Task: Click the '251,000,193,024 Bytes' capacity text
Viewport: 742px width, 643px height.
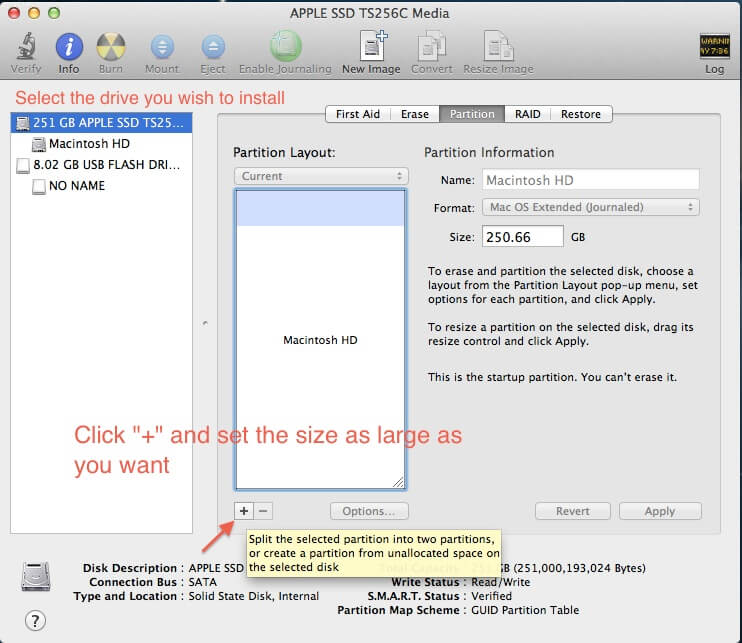Action: [581, 568]
